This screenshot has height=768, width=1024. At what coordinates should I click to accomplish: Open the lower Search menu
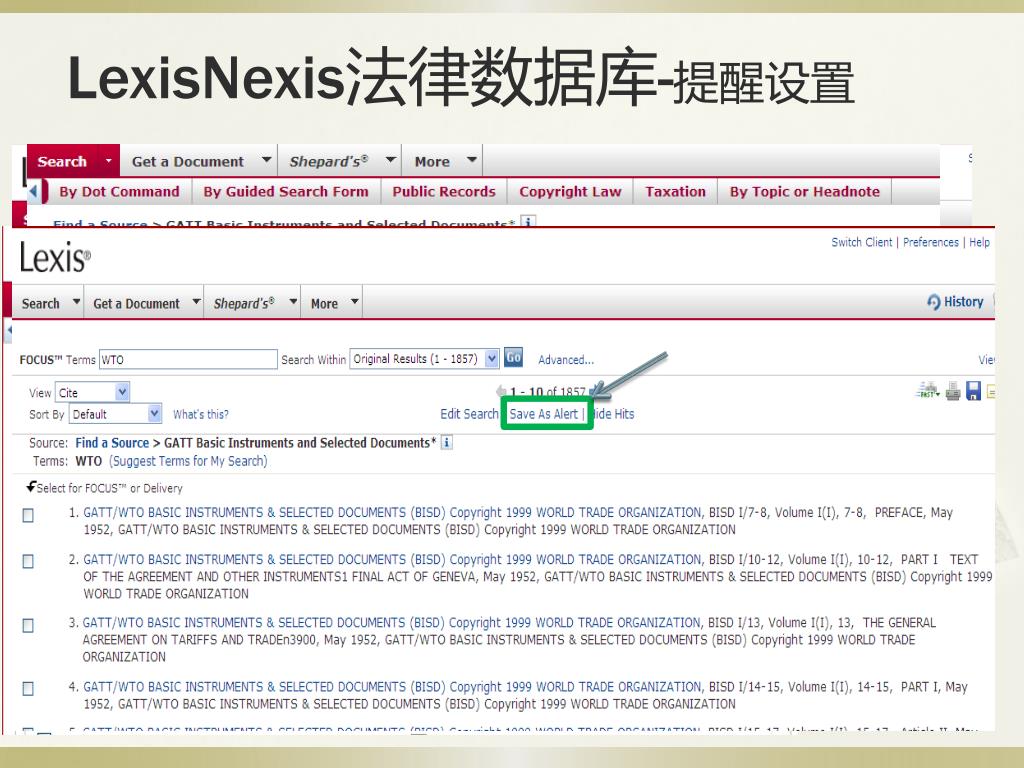coord(40,303)
